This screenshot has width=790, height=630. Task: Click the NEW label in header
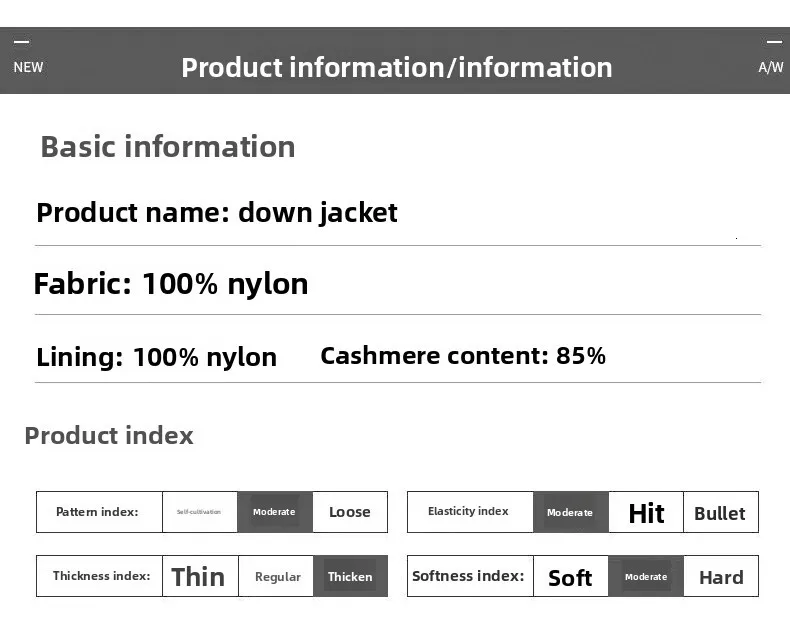click(28, 67)
